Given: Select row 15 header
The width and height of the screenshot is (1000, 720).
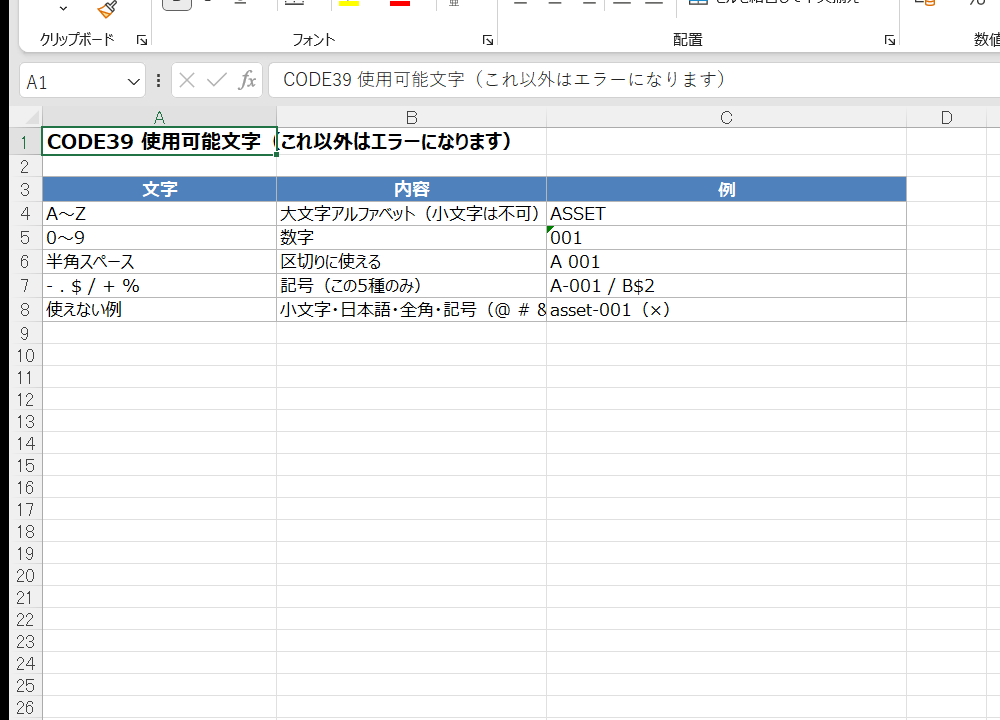Looking at the screenshot, I should click(x=25, y=466).
